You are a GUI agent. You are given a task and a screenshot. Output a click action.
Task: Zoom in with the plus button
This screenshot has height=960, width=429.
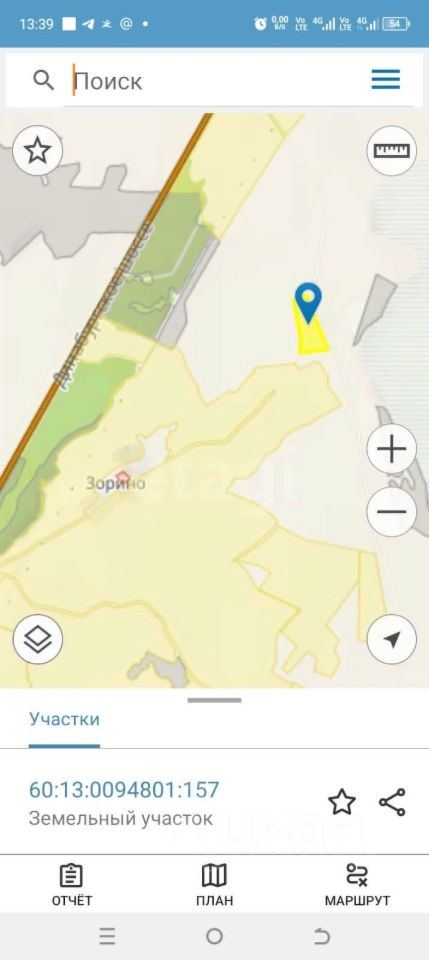pos(392,450)
